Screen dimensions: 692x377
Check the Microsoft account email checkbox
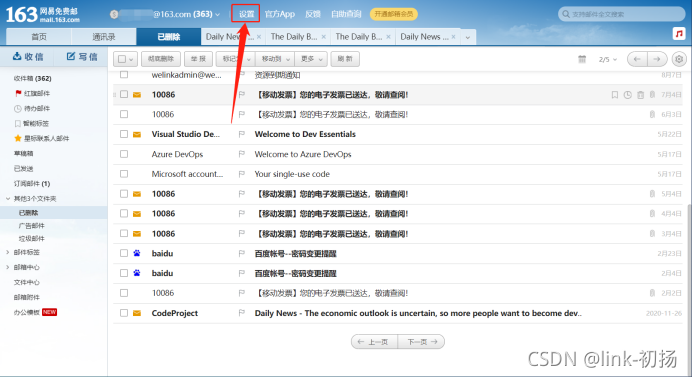point(124,174)
